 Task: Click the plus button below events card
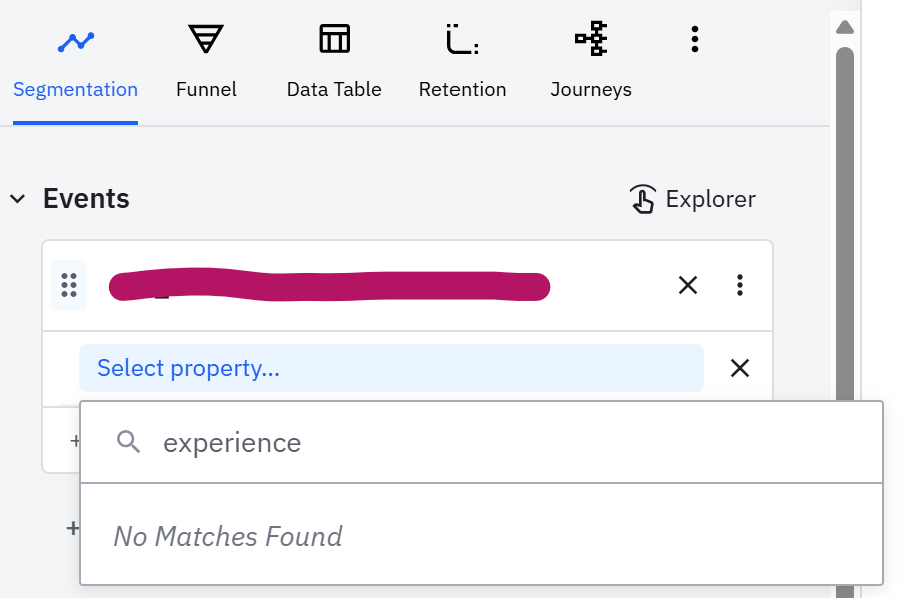coord(72,528)
